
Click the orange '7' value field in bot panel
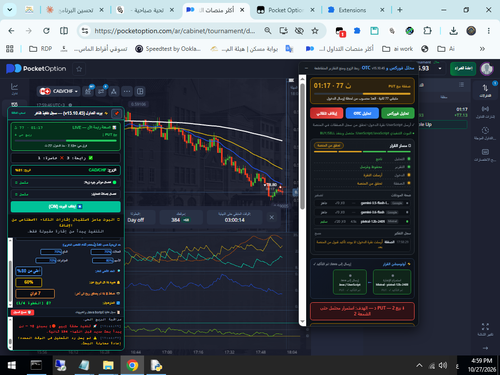pos(35,294)
